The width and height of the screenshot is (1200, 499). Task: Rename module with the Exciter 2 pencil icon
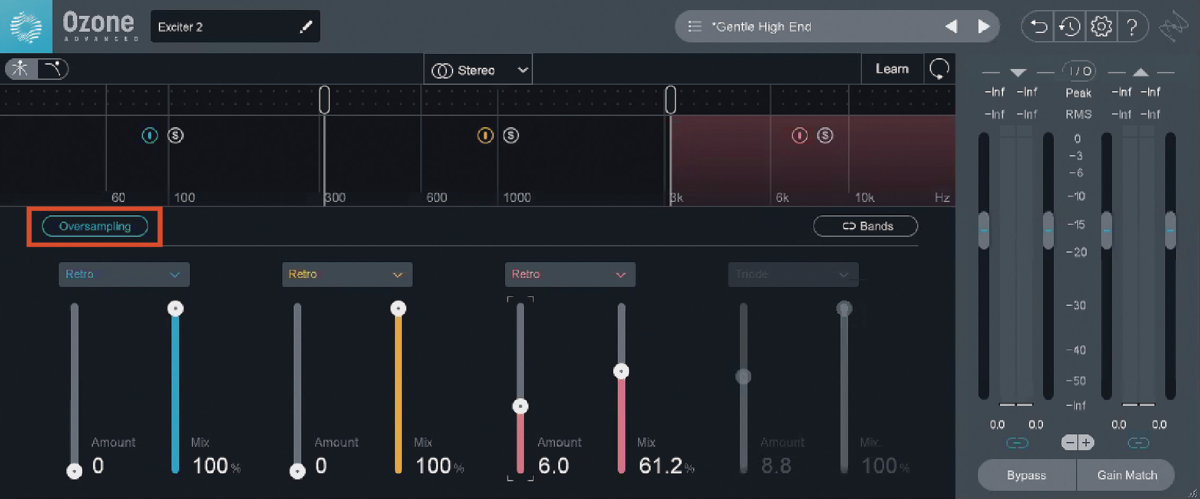[x=306, y=27]
